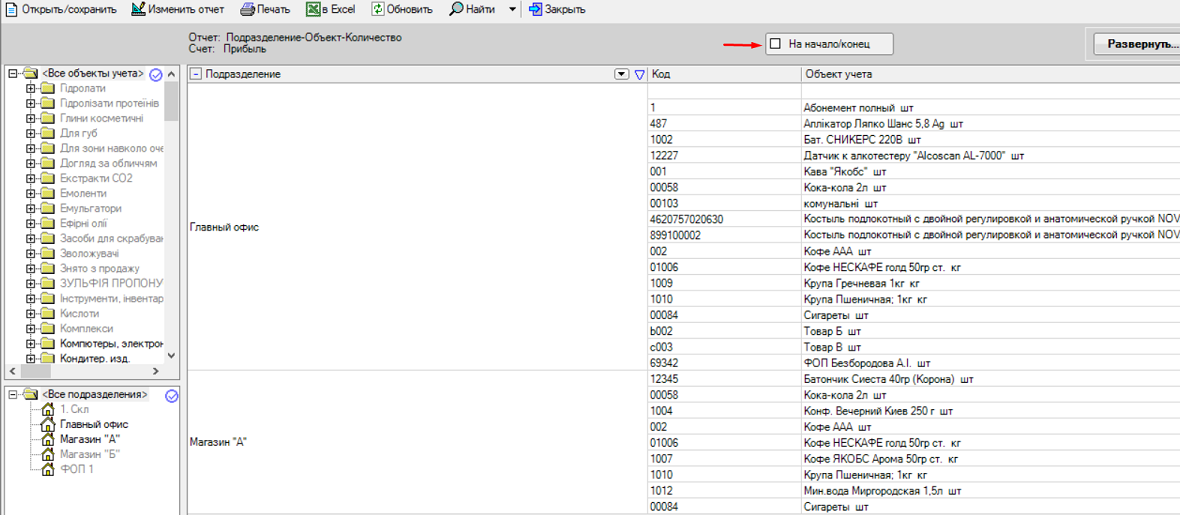The width and height of the screenshot is (1180, 515).
Task: Select Главный офис in subdivisions tree
Action: tap(93, 424)
